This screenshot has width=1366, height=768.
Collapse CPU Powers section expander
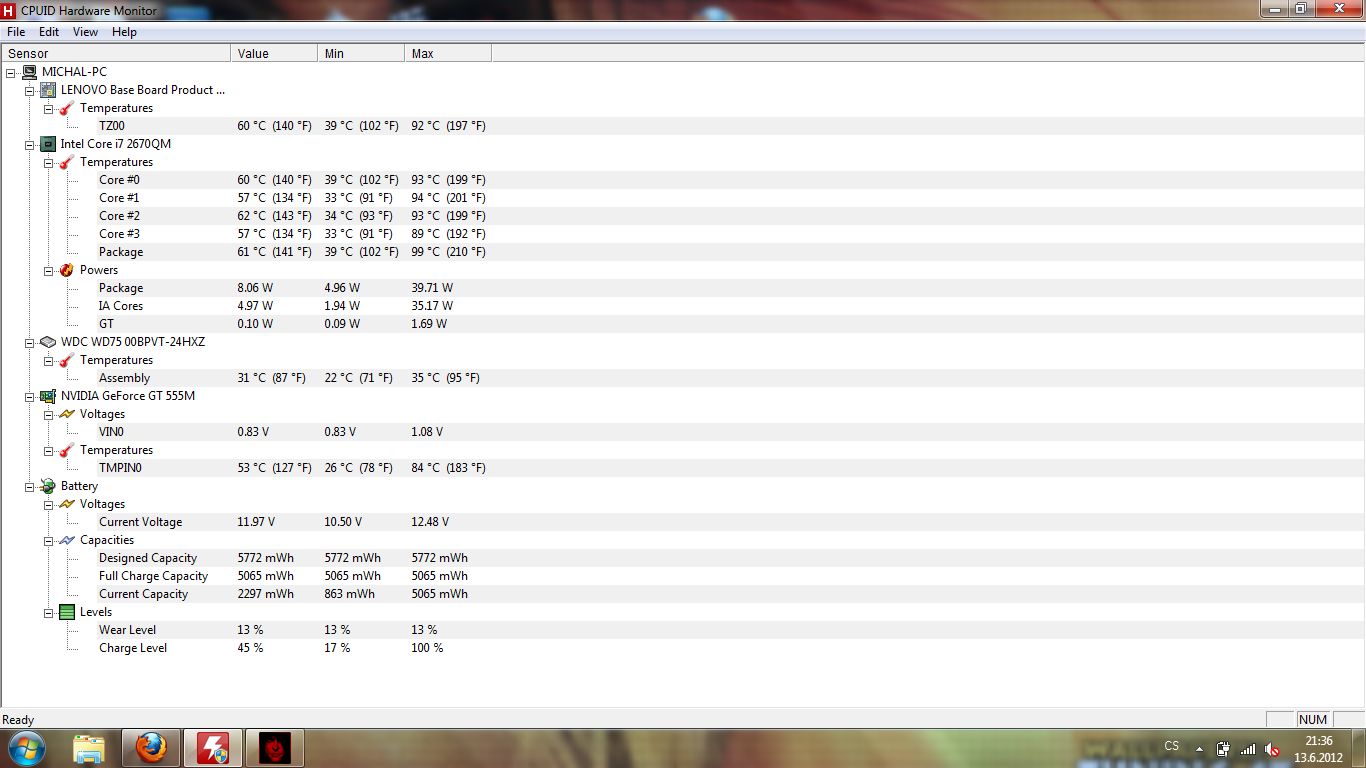(49, 270)
